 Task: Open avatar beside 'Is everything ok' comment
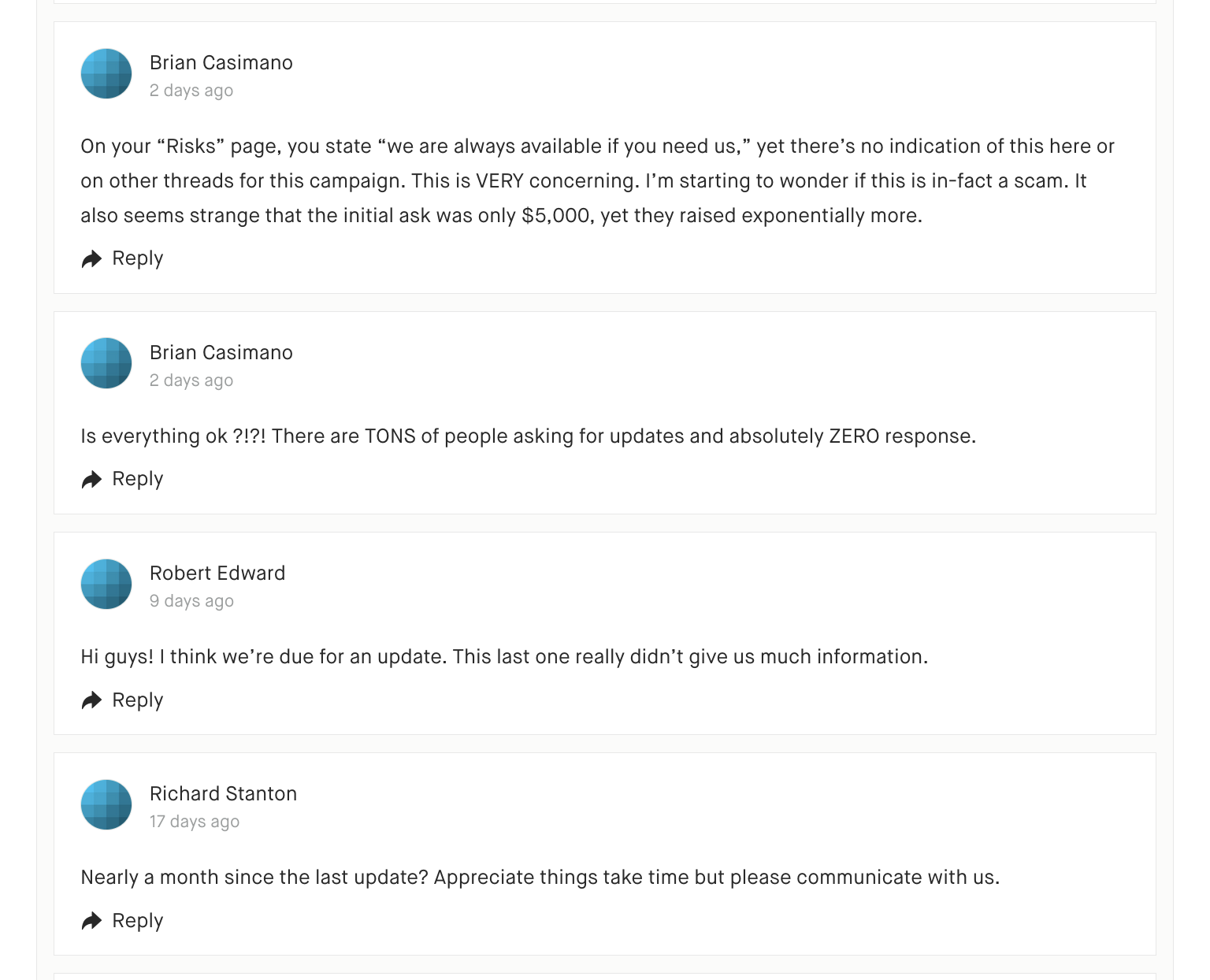(x=106, y=363)
